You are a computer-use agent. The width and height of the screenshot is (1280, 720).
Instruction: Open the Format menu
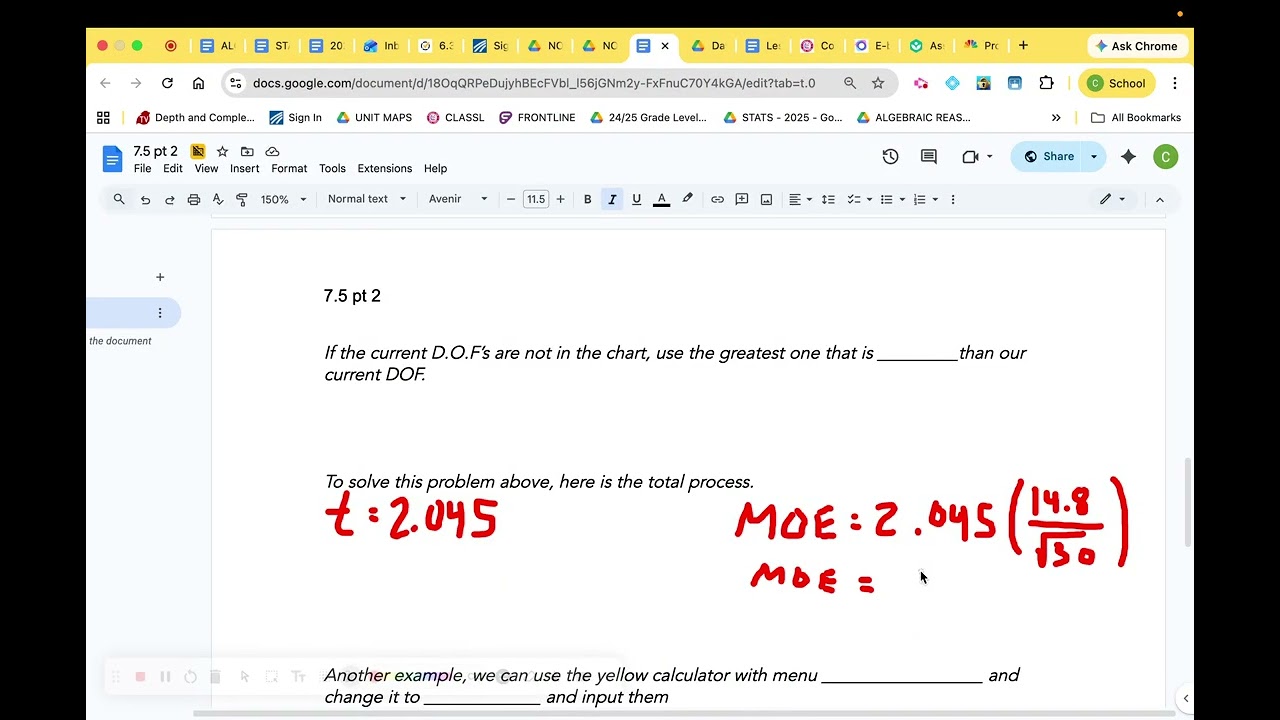tap(289, 168)
